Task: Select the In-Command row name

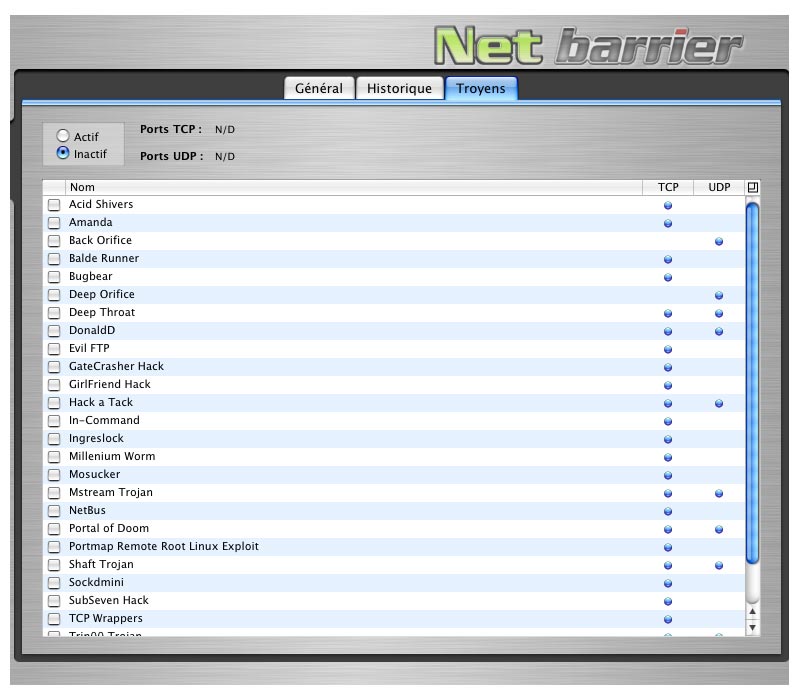Action: click(104, 420)
